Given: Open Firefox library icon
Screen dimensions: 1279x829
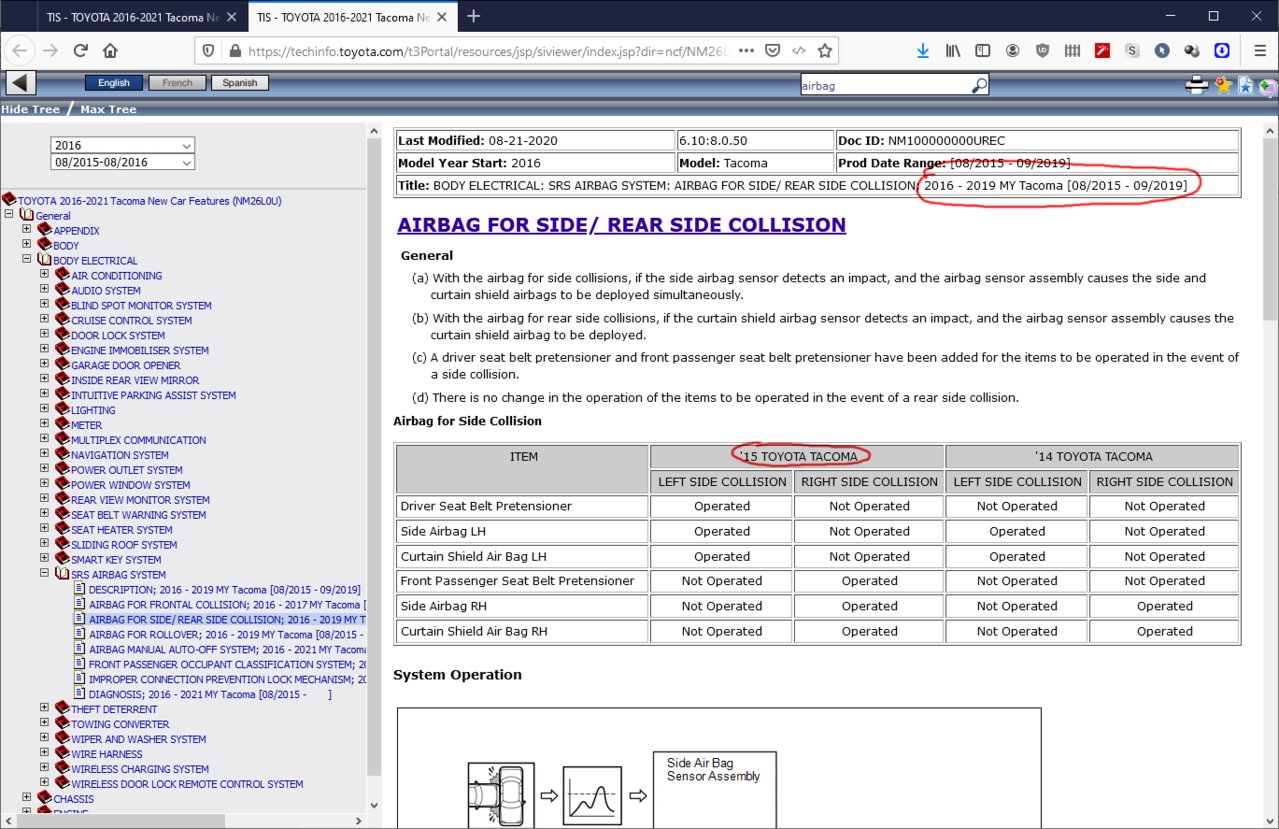Looking at the screenshot, I should (x=953, y=51).
